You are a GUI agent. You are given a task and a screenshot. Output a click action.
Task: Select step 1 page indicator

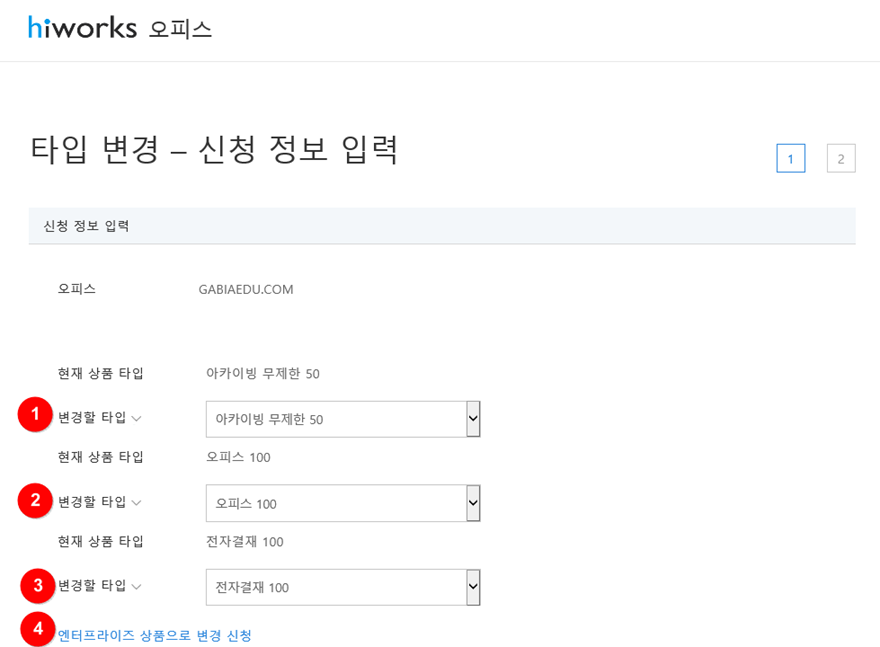tap(790, 158)
